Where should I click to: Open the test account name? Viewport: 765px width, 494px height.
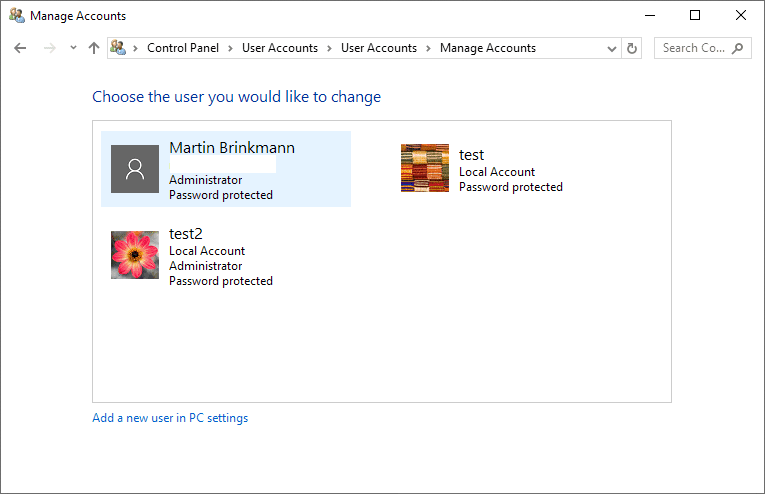point(471,155)
